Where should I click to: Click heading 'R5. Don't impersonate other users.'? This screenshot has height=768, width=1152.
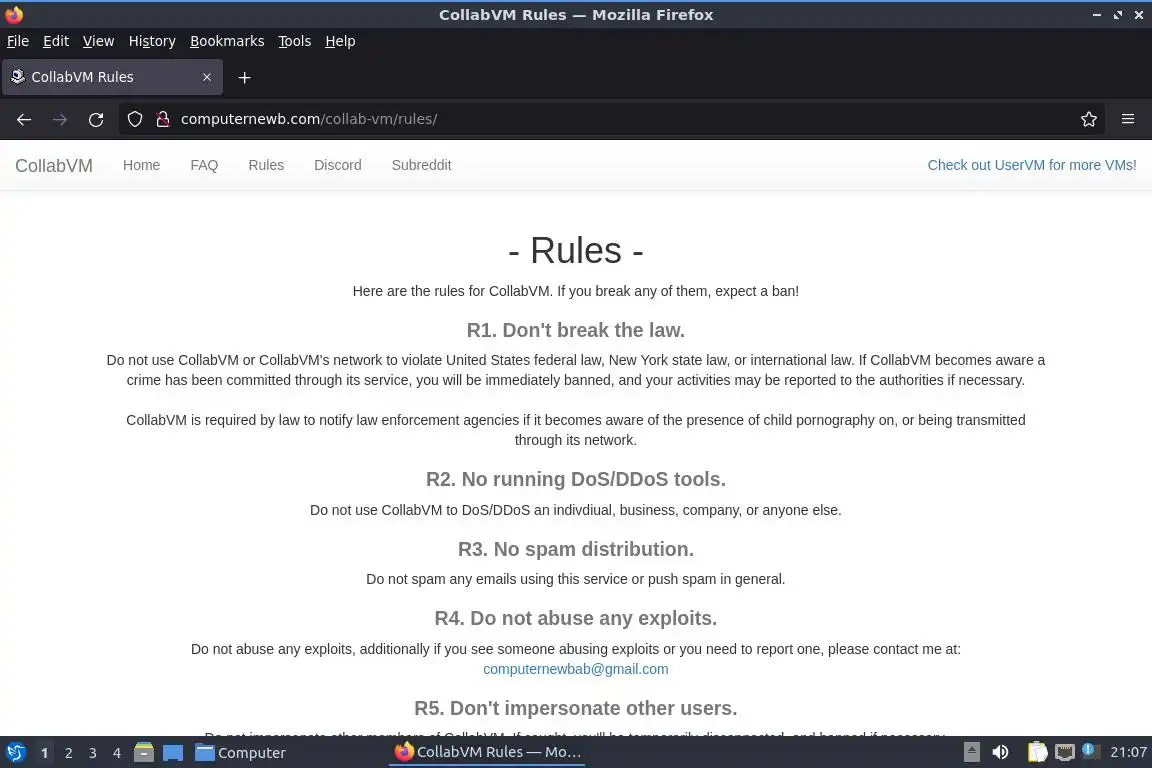coord(576,708)
